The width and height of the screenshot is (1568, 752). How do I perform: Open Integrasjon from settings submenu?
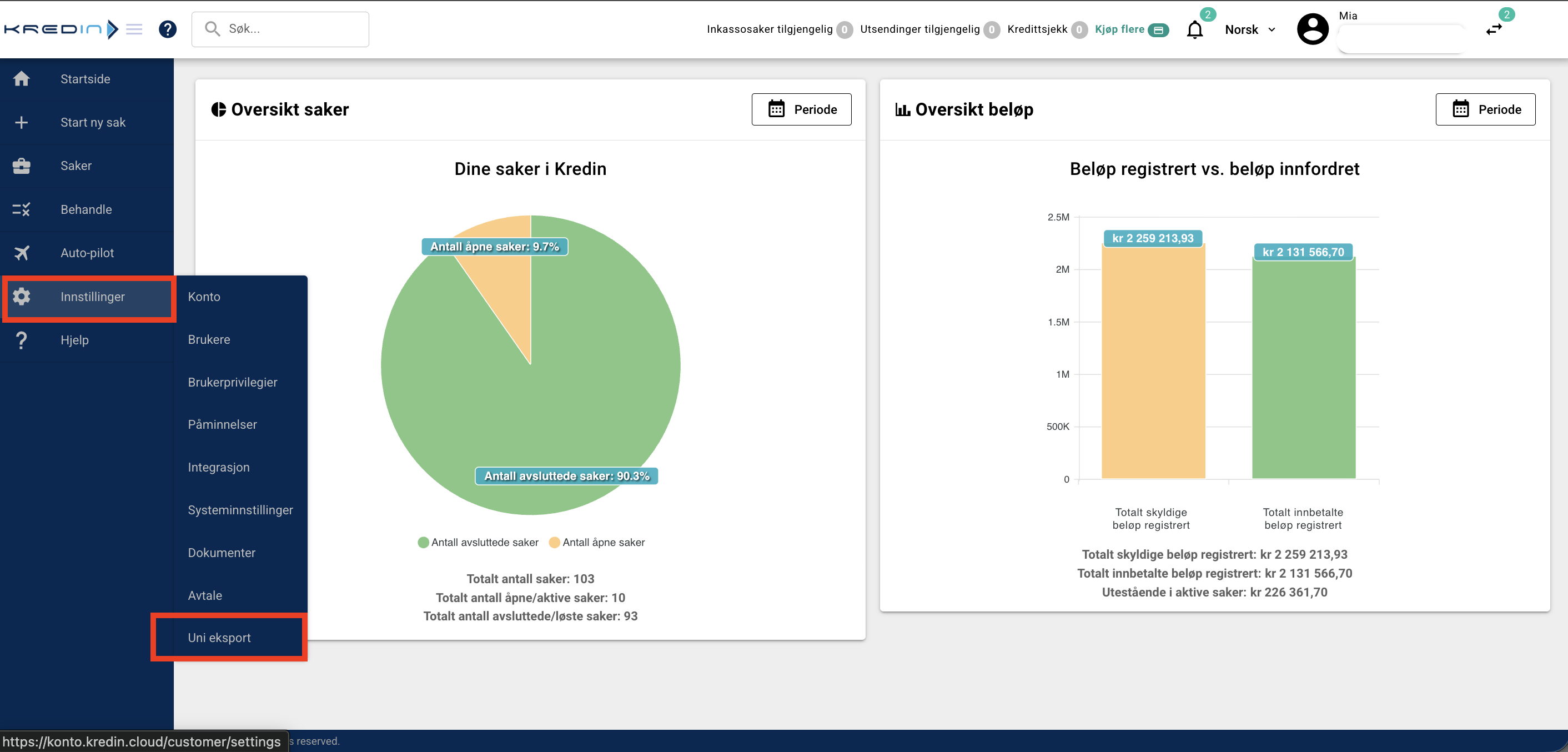219,467
